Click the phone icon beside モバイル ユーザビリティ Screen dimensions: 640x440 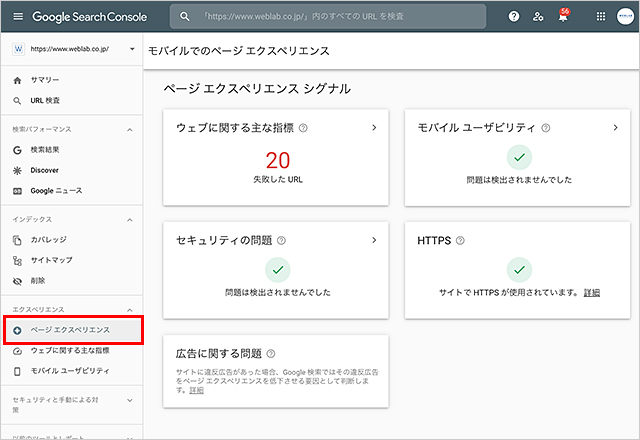[x=17, y=371]
